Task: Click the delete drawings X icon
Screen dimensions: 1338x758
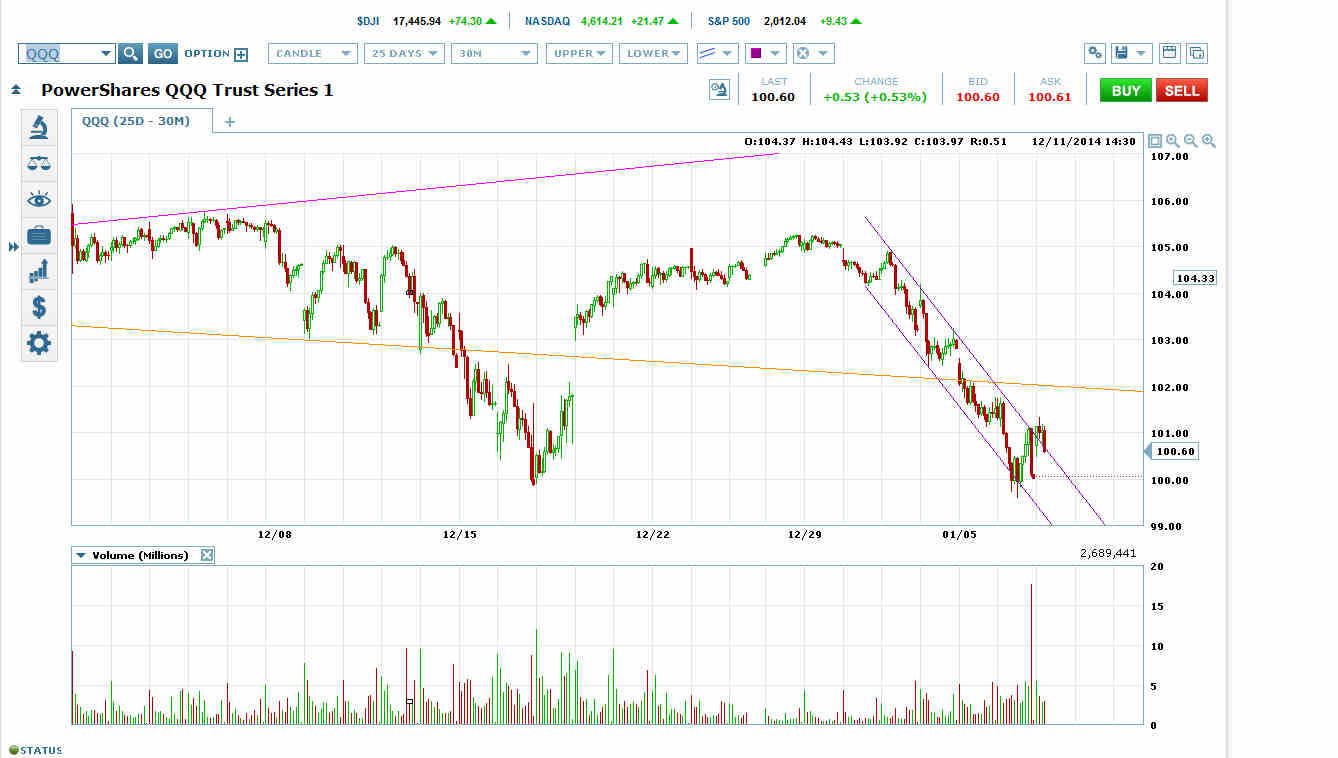Action: (802, 53)
